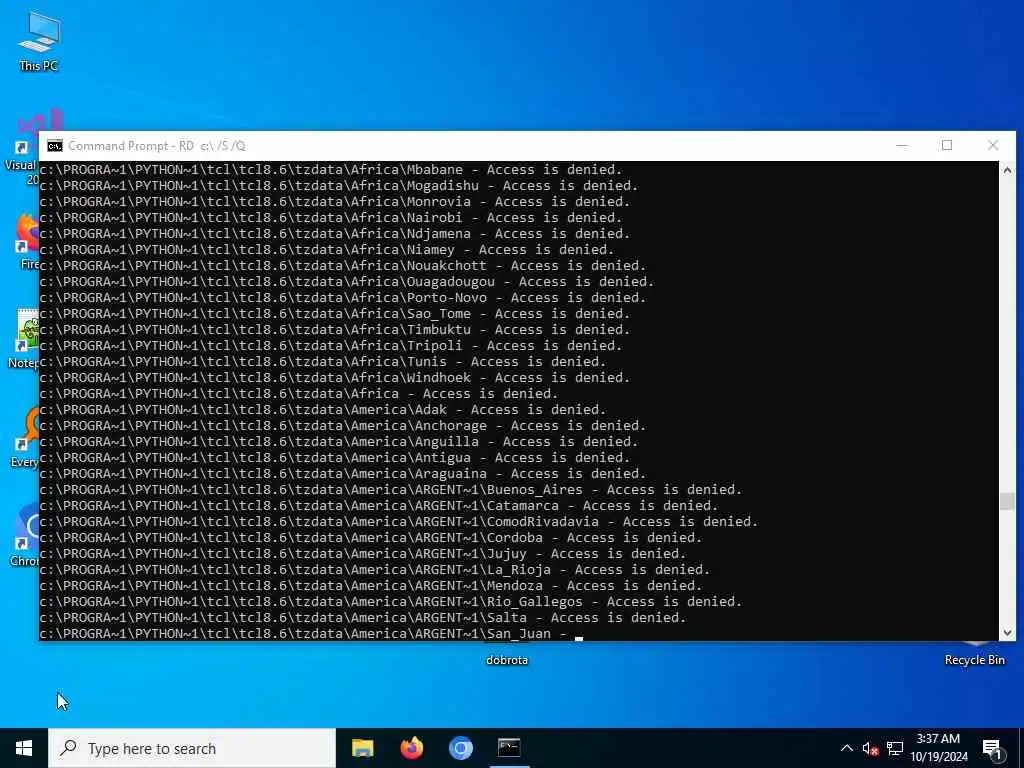Click the Africa\Ndjamena output line
This screenshot has height=768, width=1024.
coord(335,233)
